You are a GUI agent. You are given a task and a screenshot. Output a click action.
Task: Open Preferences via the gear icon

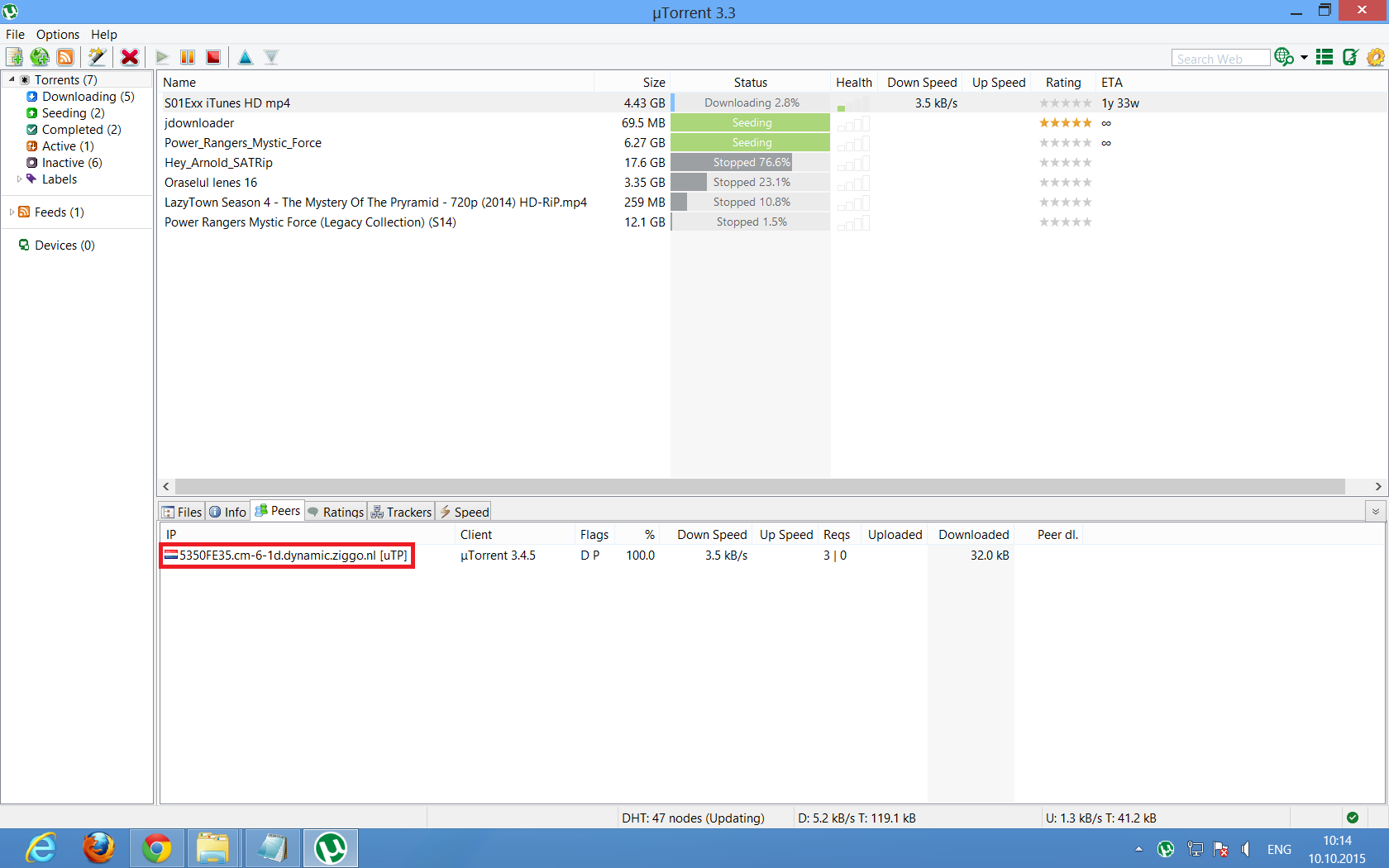(x=1376, y=57)
